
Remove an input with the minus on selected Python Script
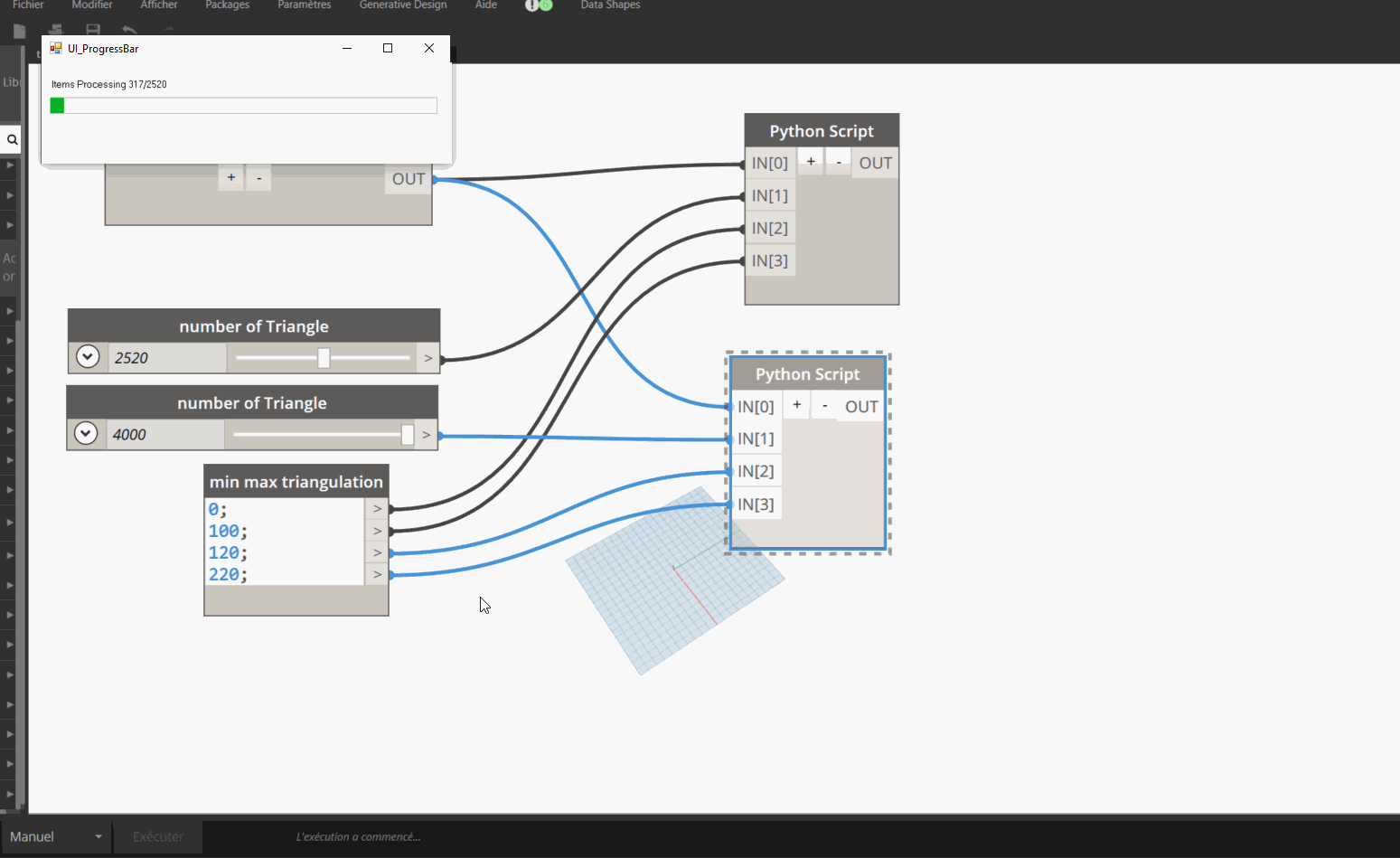point(824,405)
